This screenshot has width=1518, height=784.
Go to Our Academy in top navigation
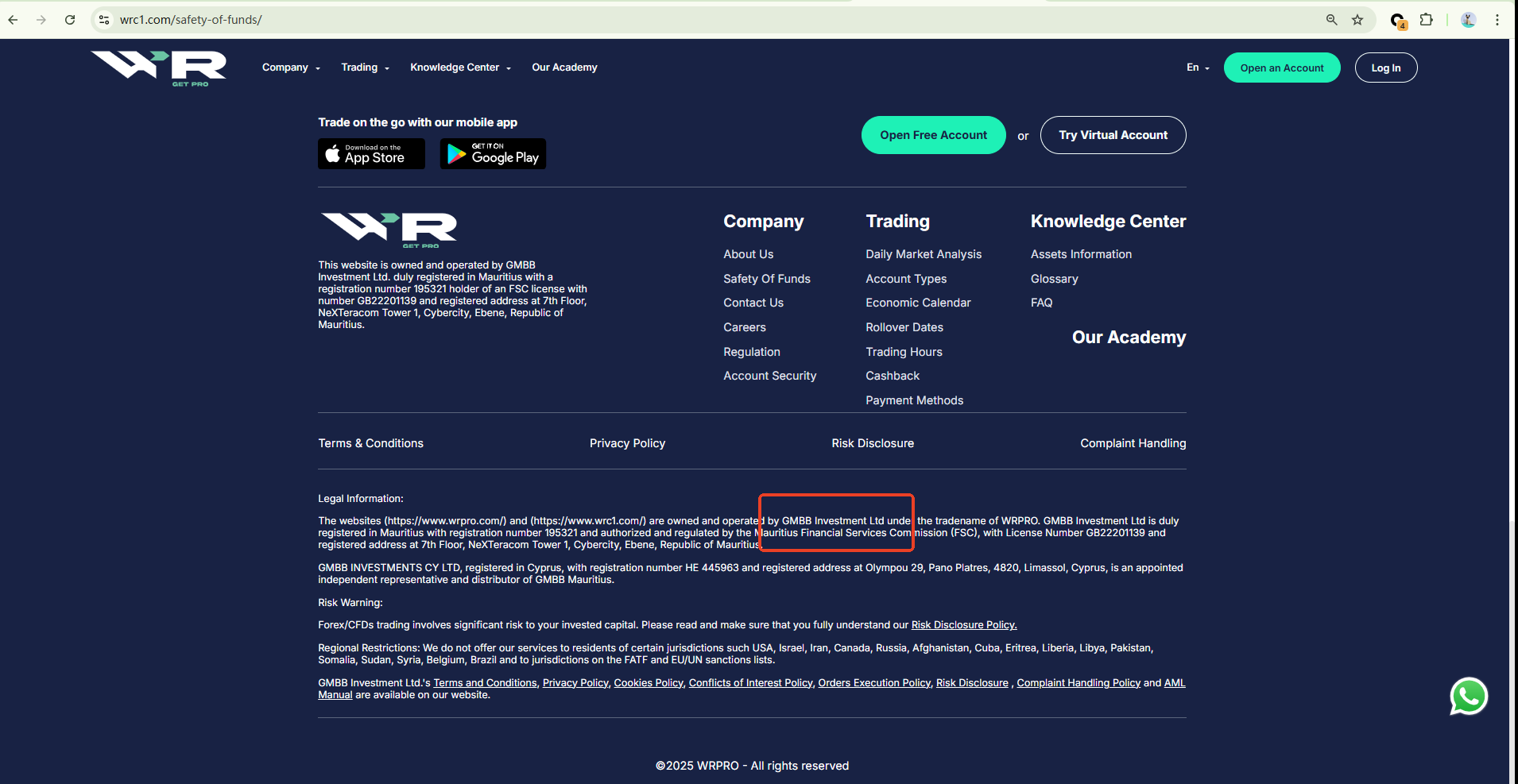pos(564,68)
